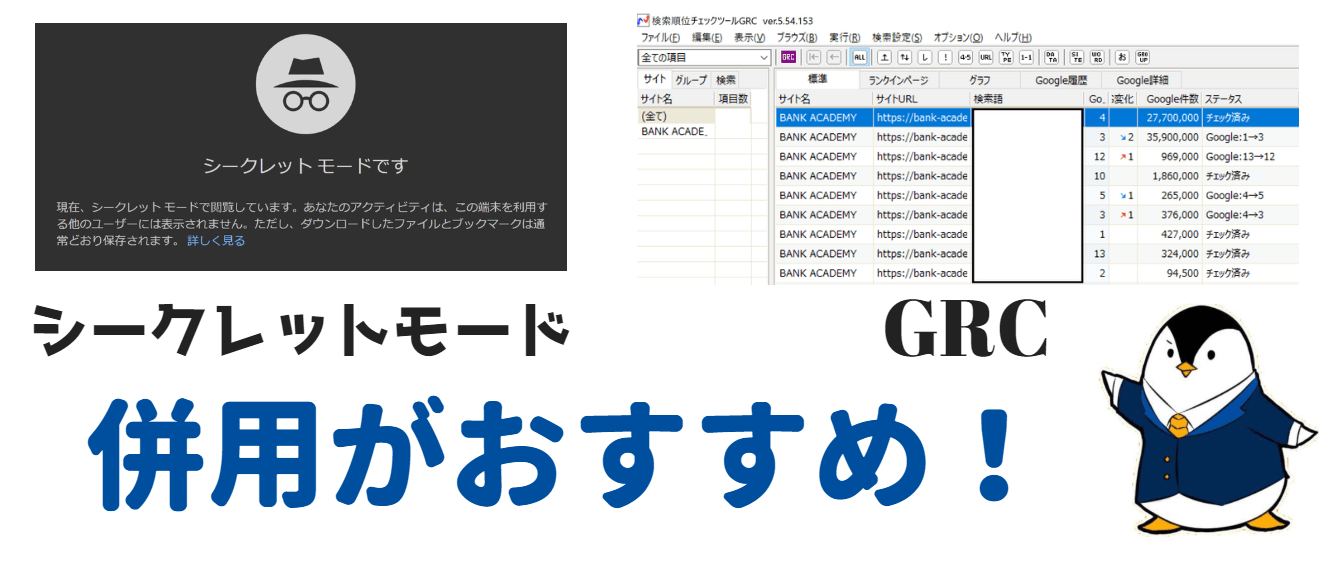Viewport: 1332px width, 563px height.
Task: Click the GROUP toolbar icon
Action: click(1143, 57)
